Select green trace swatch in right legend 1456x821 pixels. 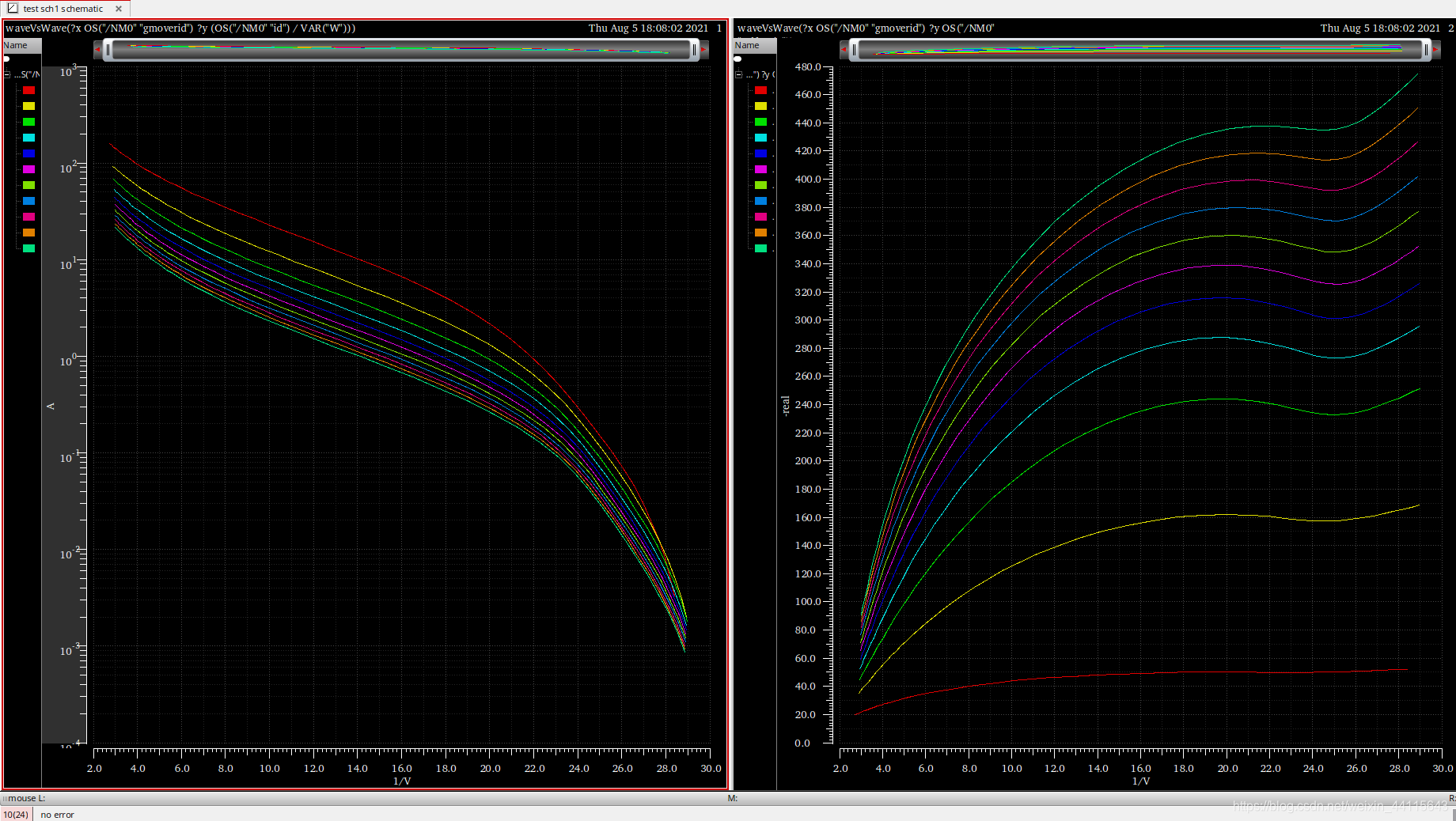pos(760,122)
